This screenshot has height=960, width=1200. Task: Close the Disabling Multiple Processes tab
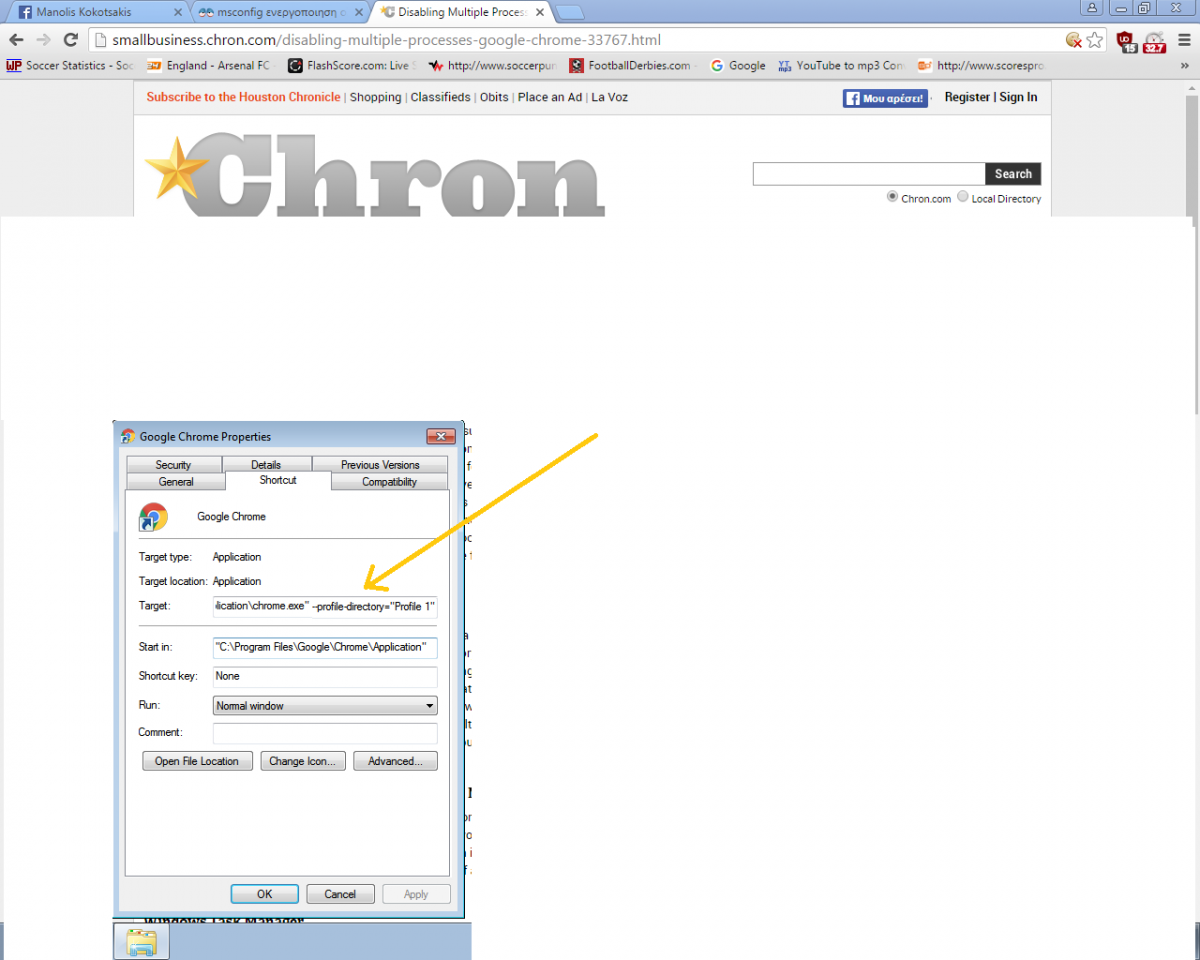541,13
